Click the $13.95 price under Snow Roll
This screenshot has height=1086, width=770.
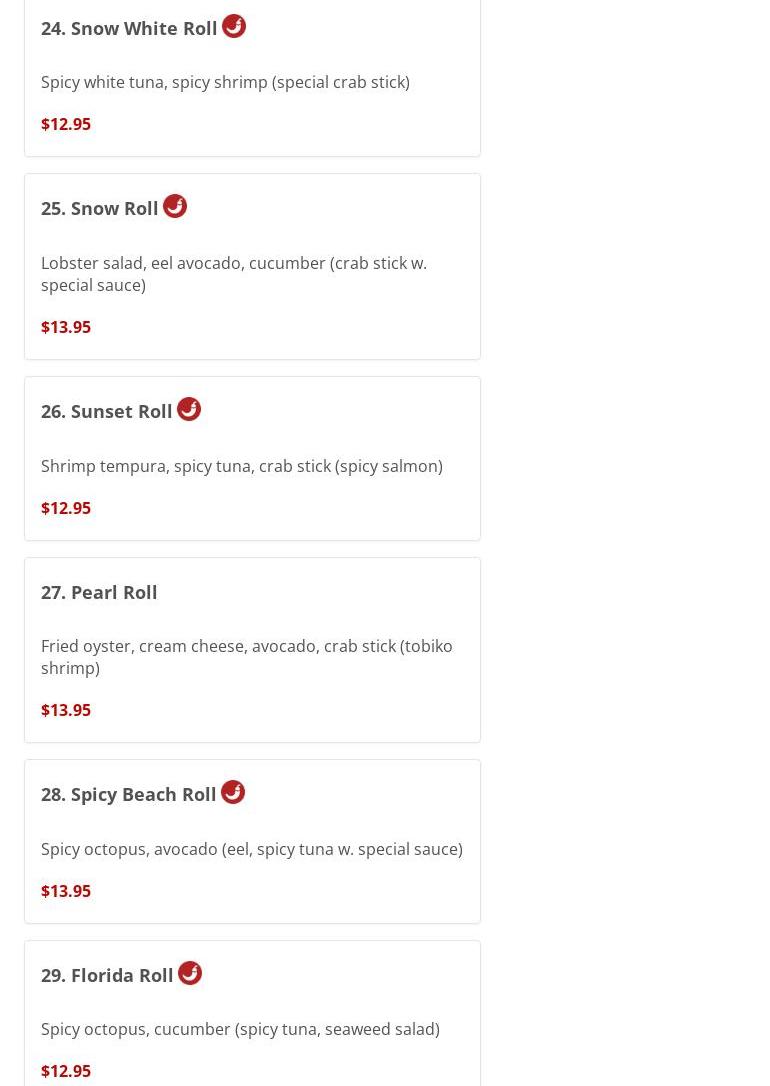[x=66, y=327]
